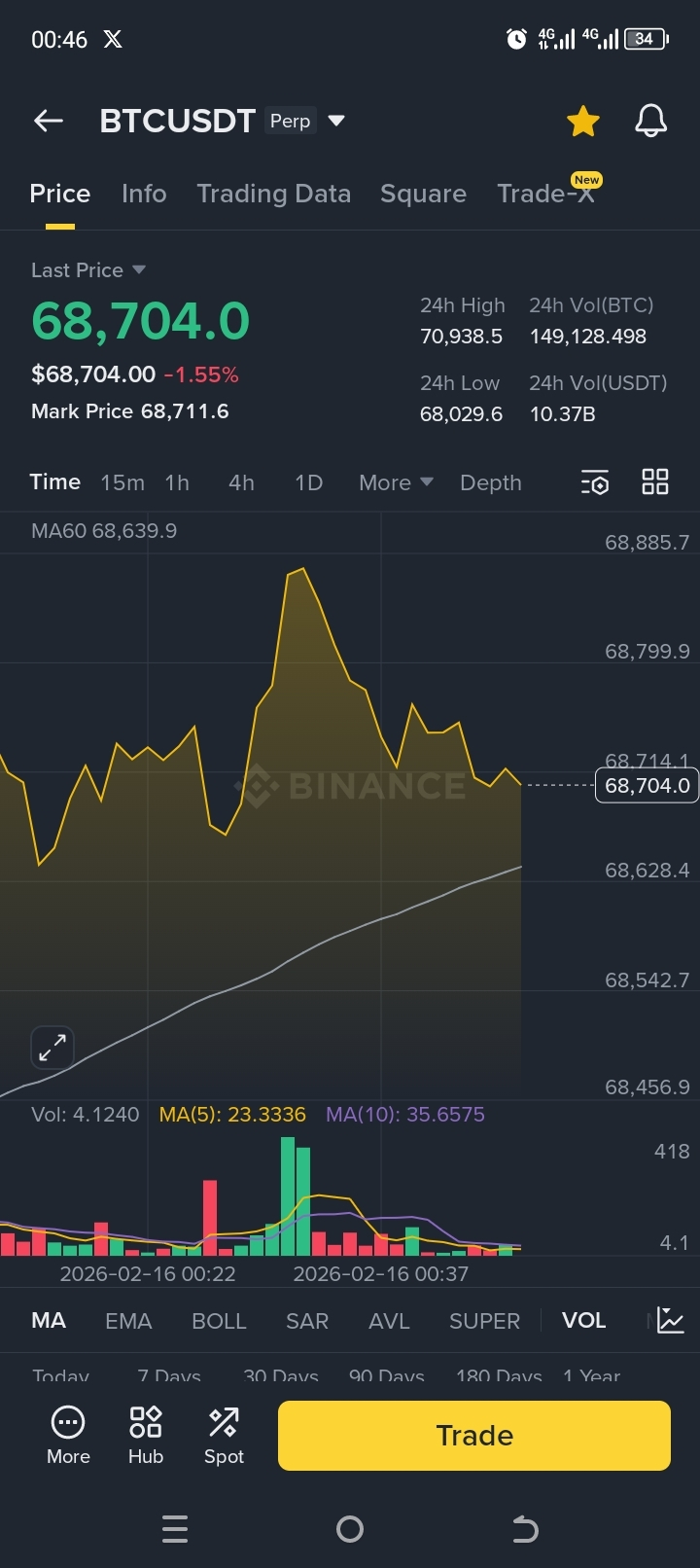Toggle the MA indicator
The width and height of the screenshot is (700, 1568).
coord(49,1320)
